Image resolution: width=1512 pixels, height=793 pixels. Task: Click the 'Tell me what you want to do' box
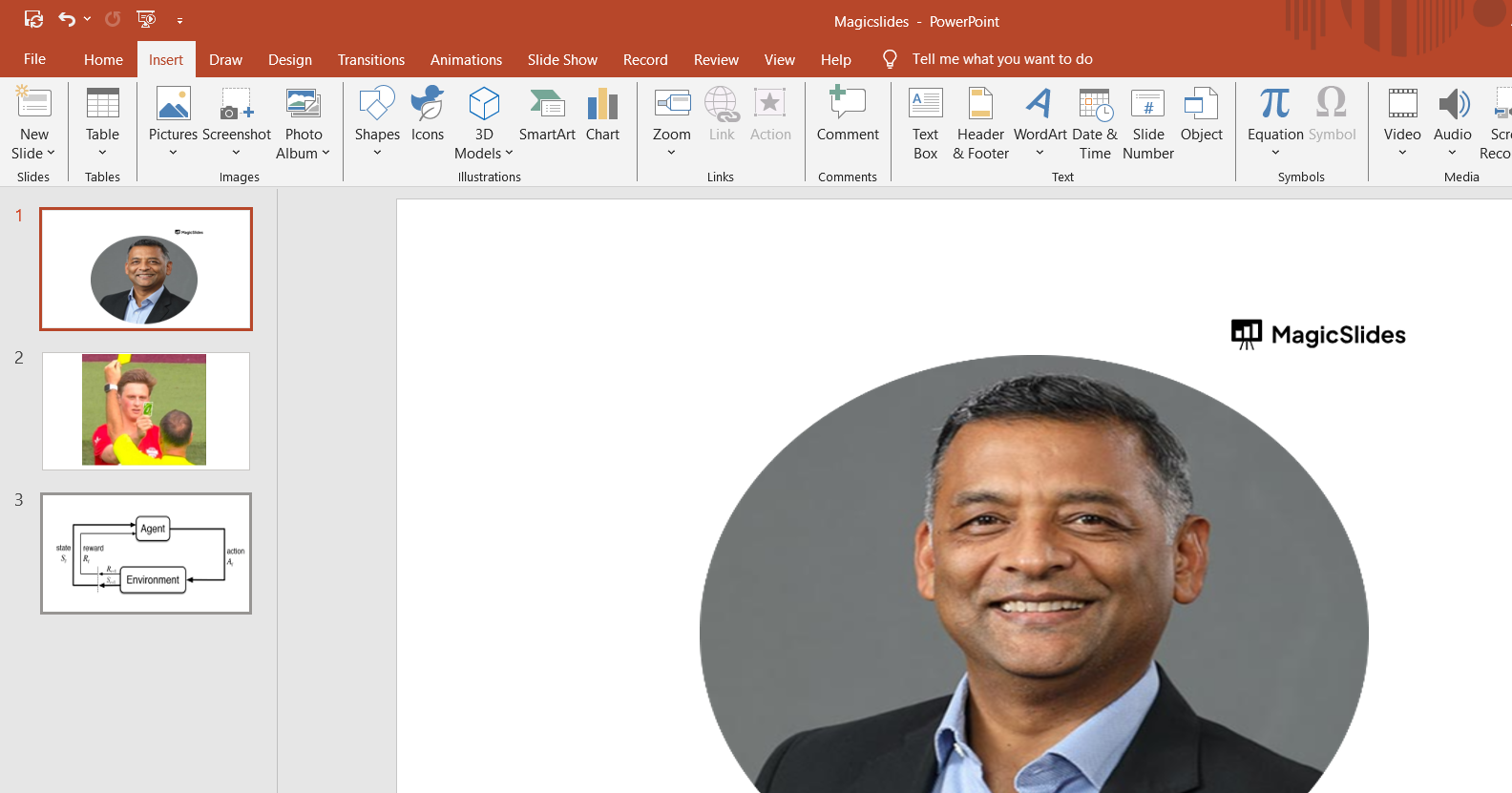click(1001, 59)
